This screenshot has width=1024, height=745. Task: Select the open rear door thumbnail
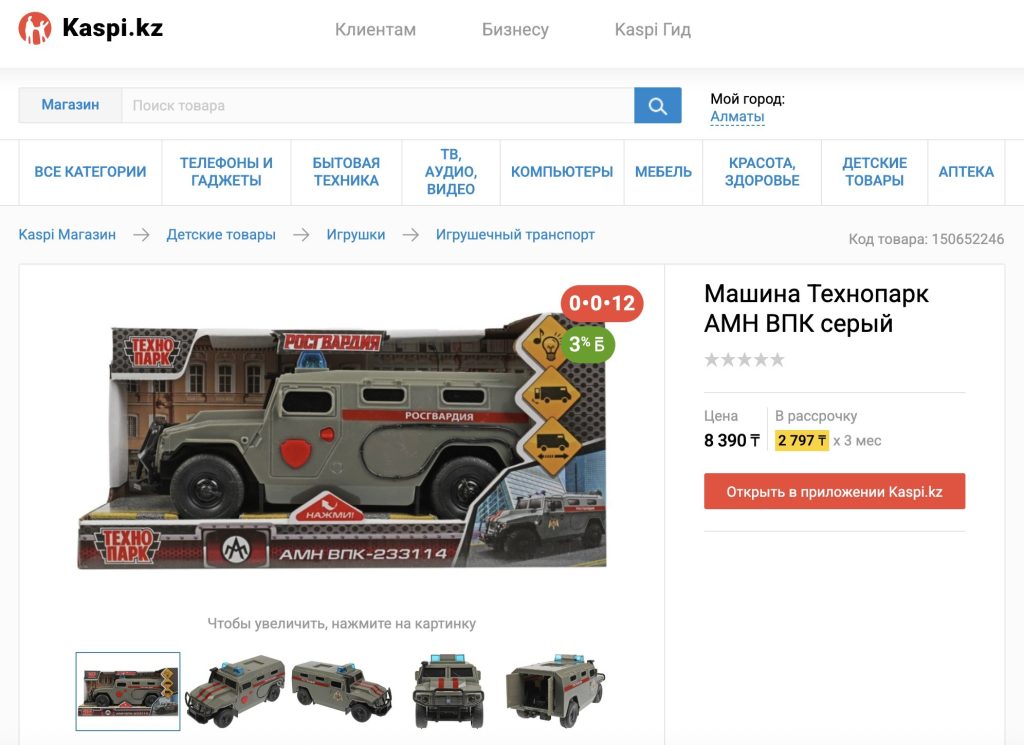(555, 691)
